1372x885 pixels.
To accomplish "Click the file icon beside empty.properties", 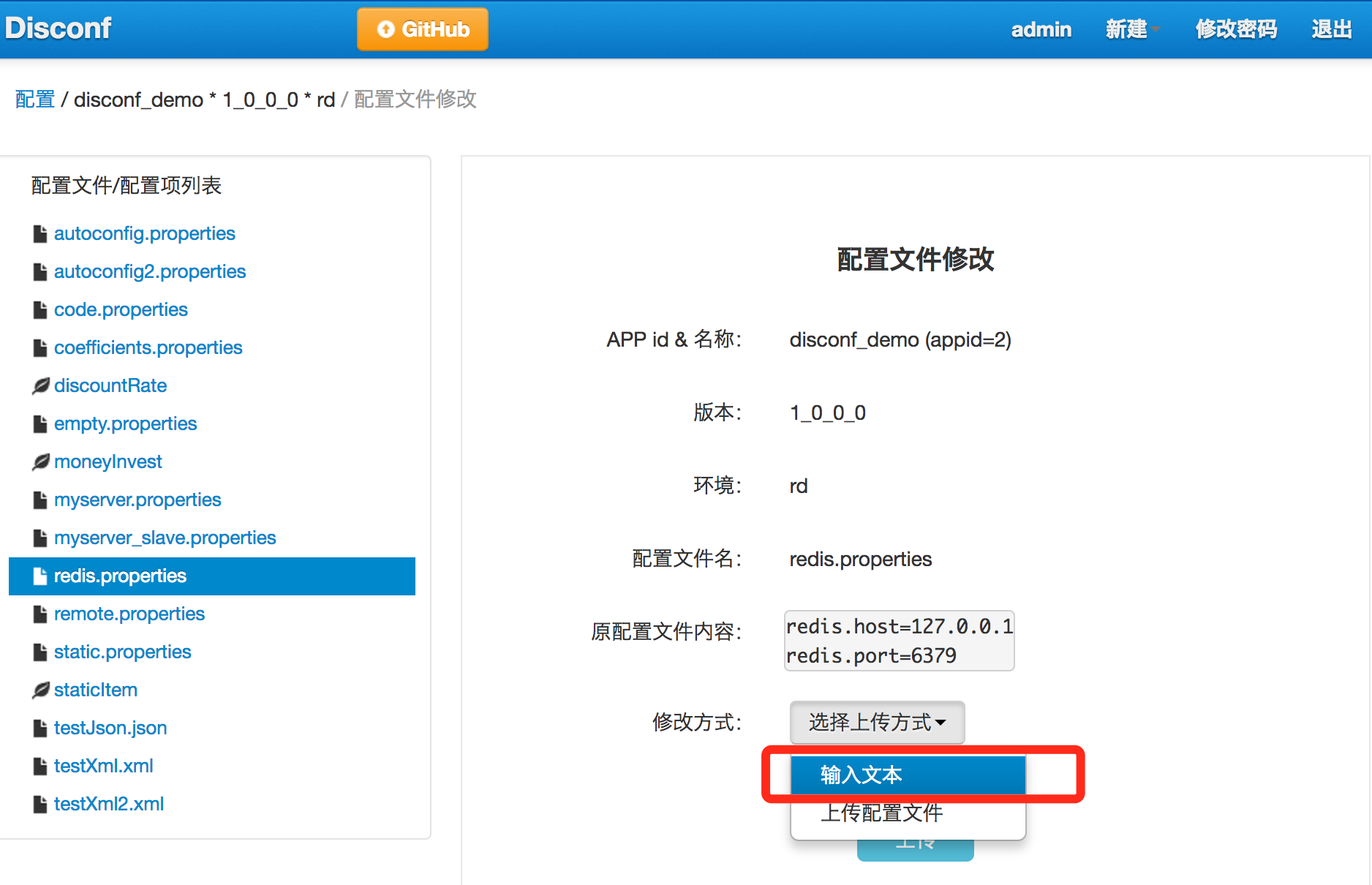I will pyautogui.click(x=40, y=424).
